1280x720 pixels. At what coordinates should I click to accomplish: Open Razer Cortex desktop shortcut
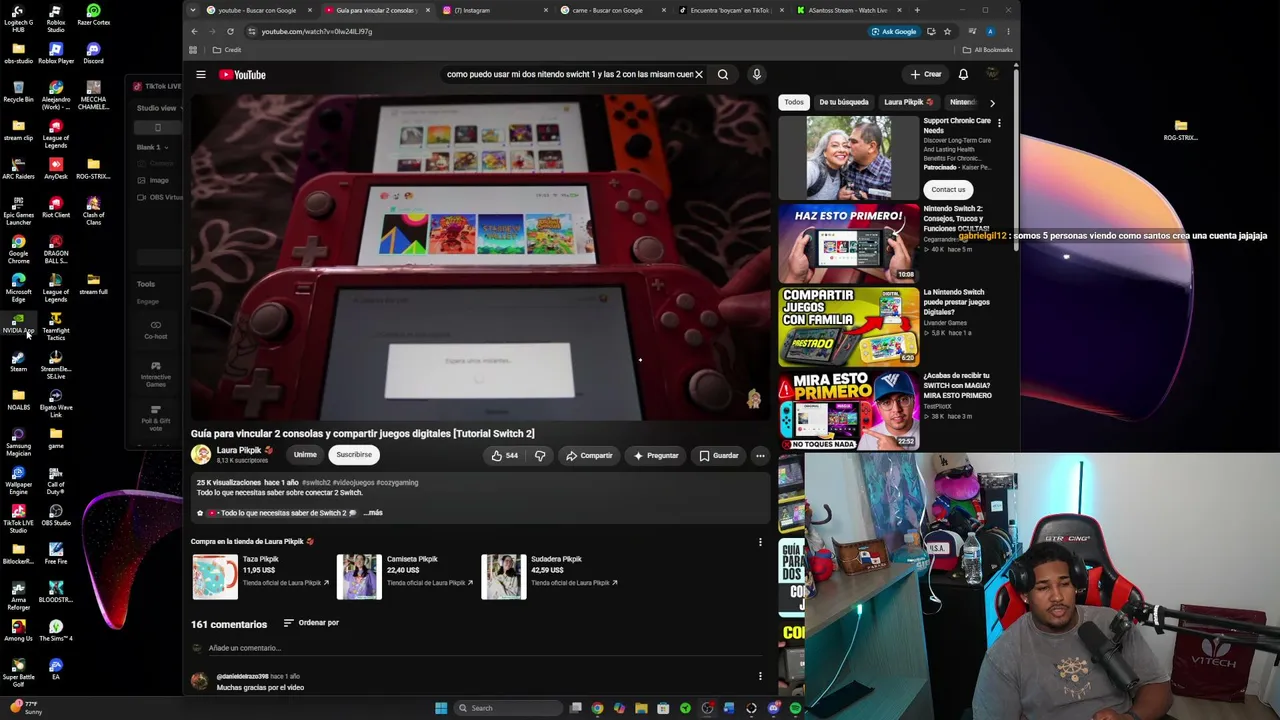(93, 14)
